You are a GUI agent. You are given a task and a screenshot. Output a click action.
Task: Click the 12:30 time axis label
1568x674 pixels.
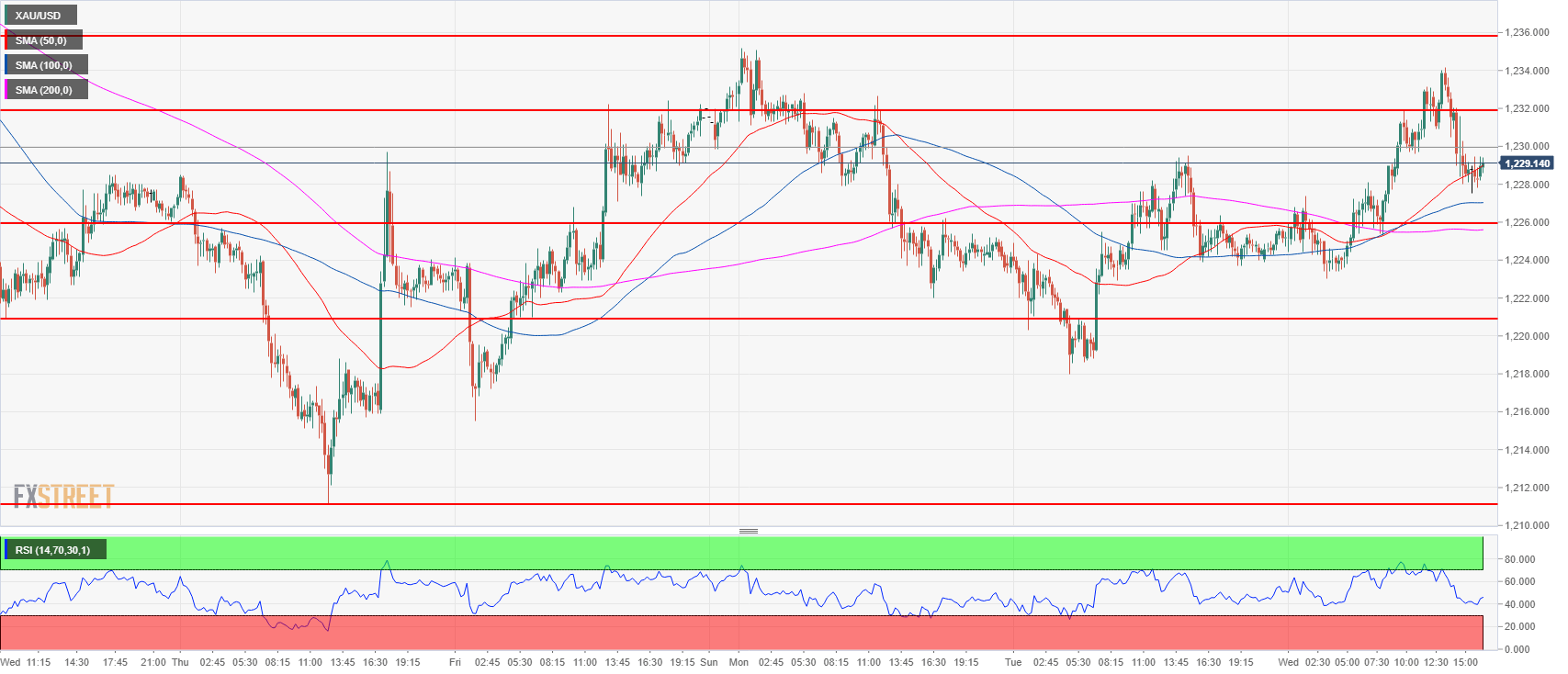(x=1436, y=662)
